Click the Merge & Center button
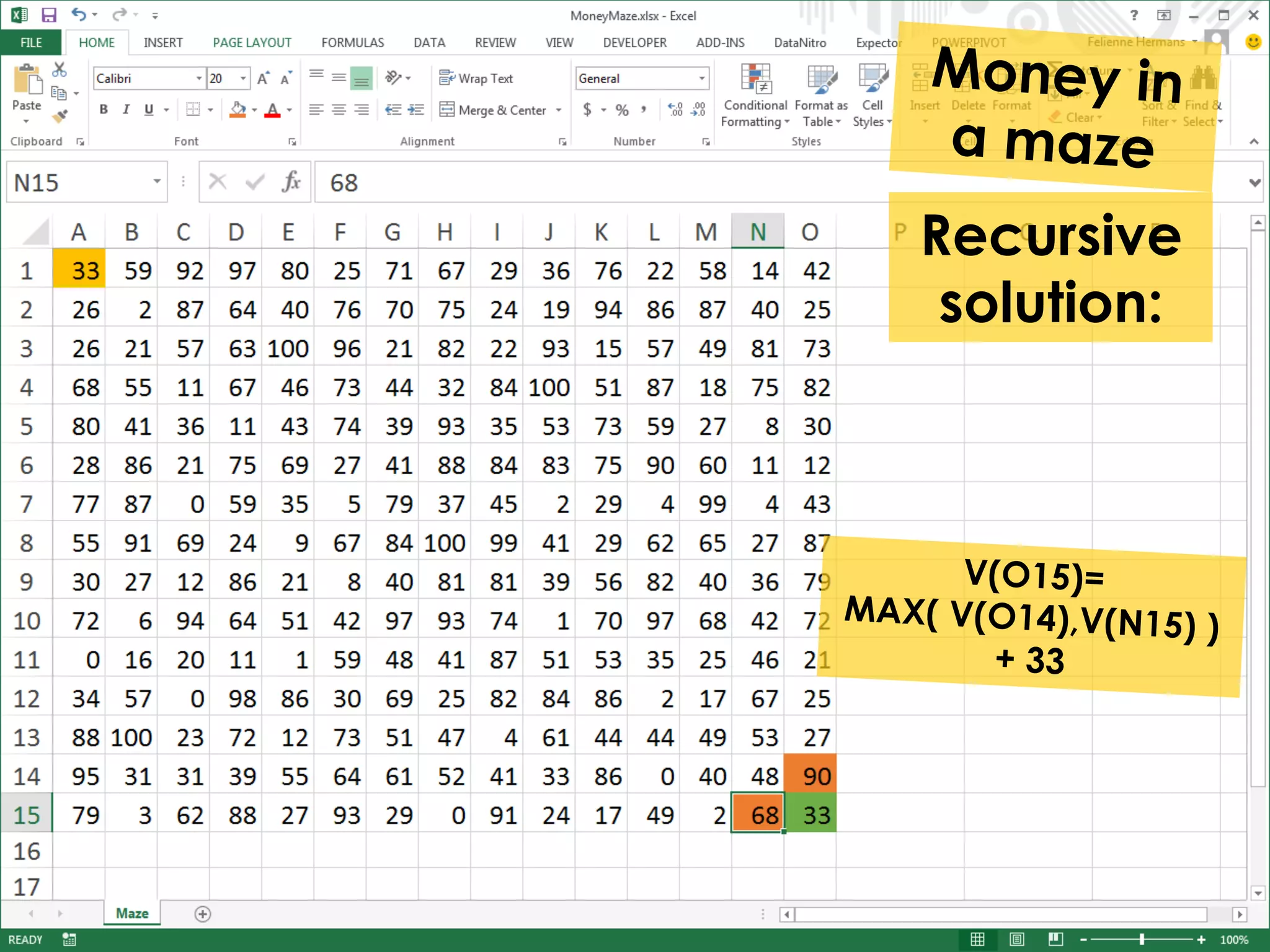The height and width of the screenshot is (952, 1270). [x=493, y=110]
